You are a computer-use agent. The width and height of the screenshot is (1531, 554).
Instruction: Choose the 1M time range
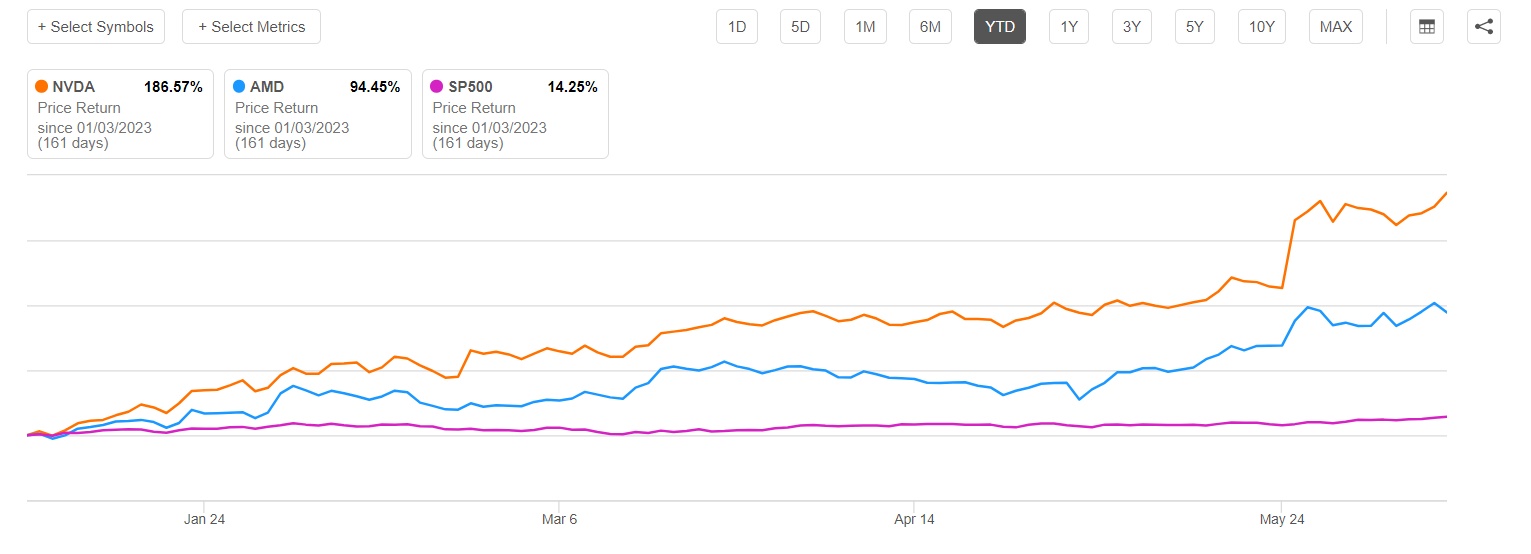coord(865,27)
